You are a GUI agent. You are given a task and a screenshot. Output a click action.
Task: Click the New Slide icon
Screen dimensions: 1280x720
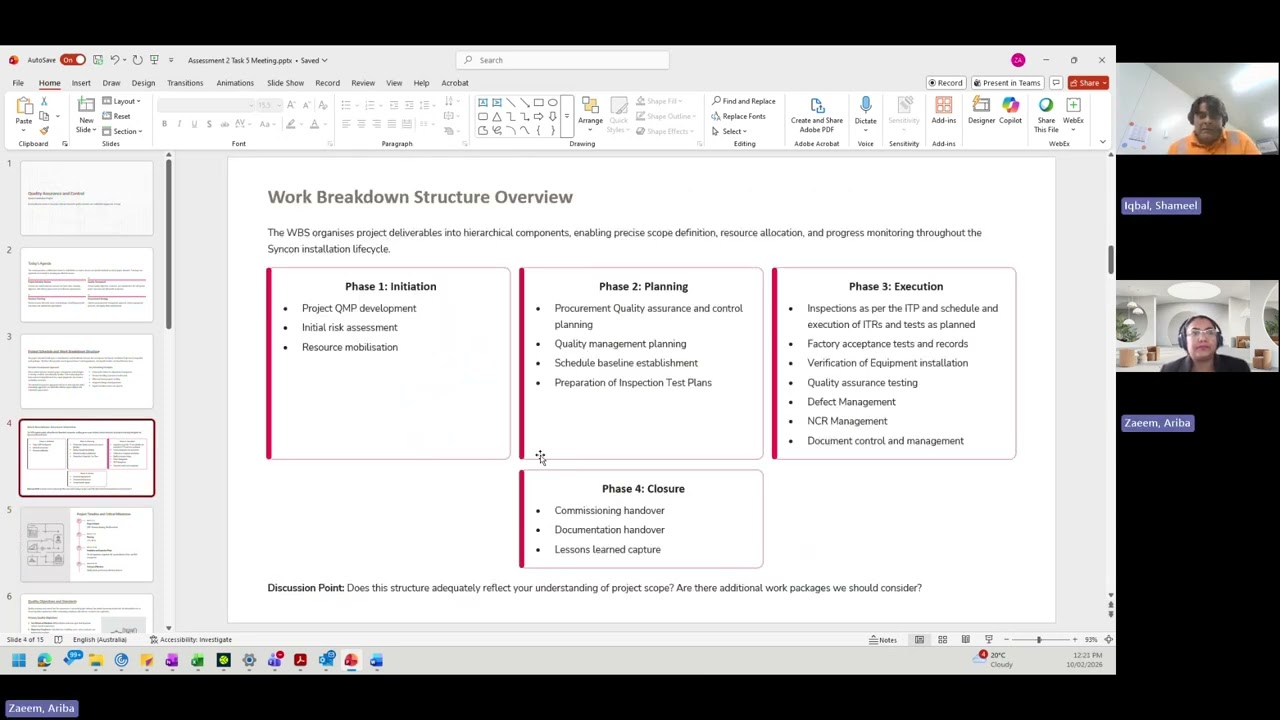pos(86,105)
